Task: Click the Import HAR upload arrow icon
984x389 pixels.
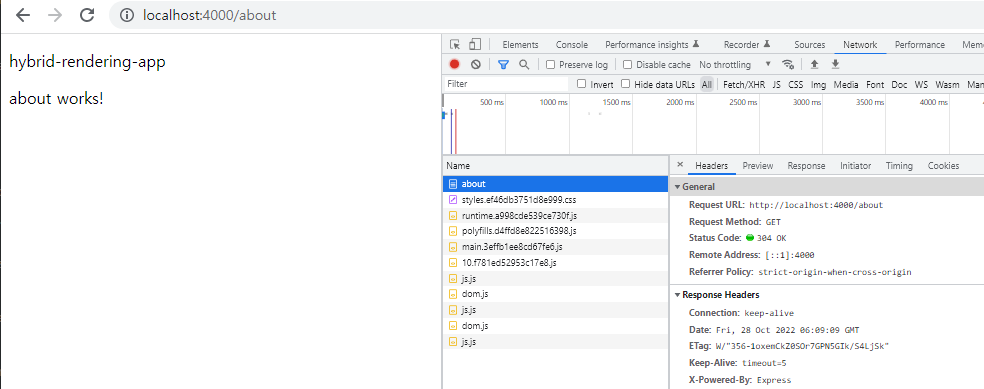Action: tap(815, 64)
